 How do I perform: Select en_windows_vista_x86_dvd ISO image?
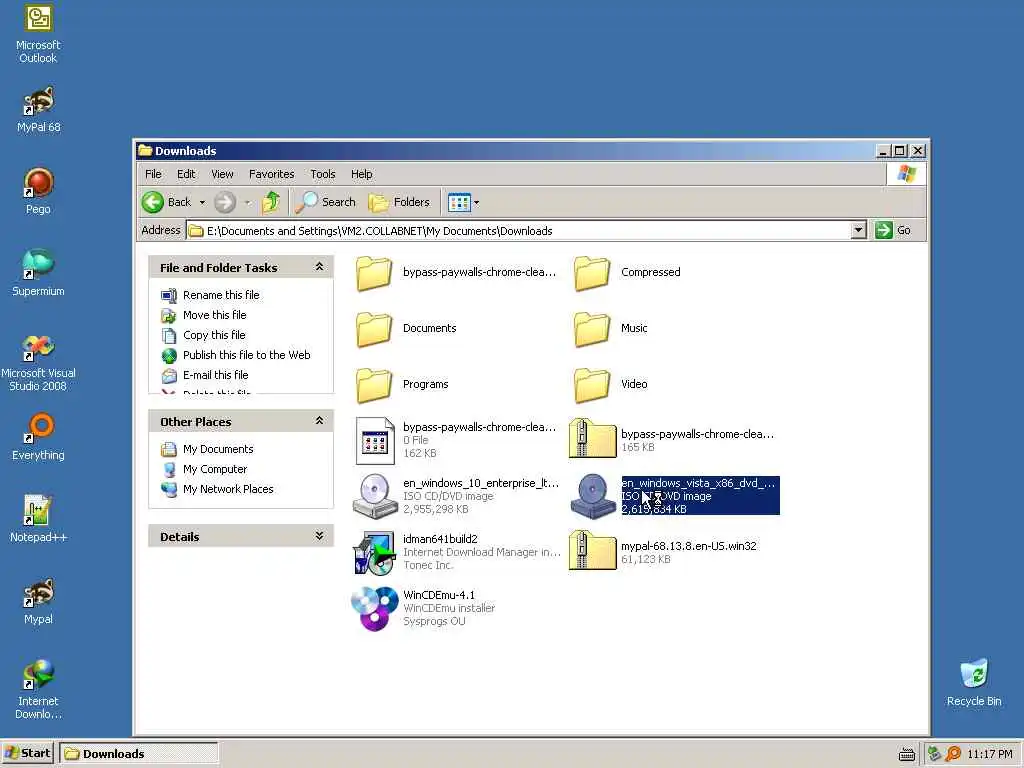[x=675, y=496]
